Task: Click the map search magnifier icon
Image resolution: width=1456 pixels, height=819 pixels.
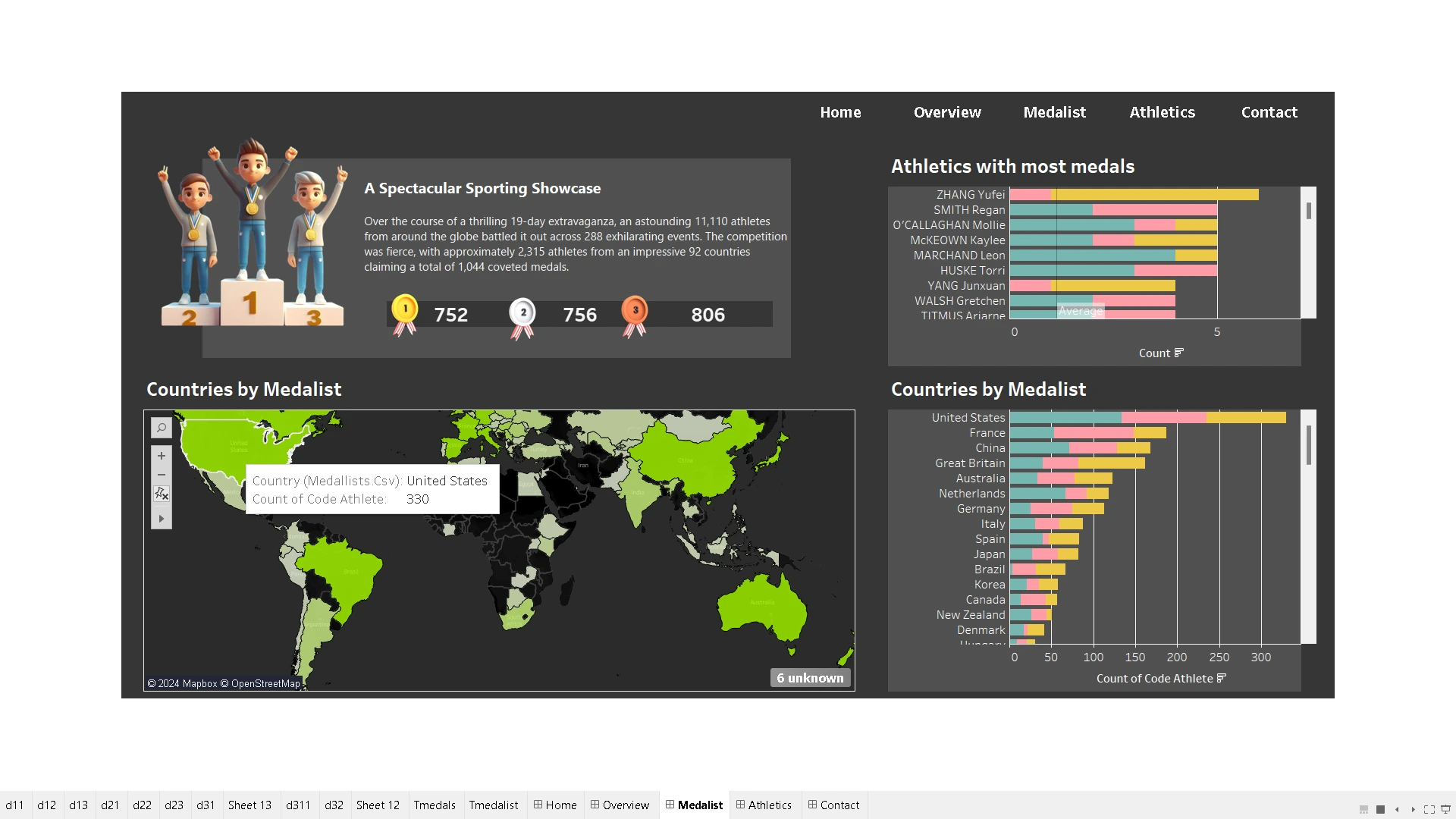Action: tap(161, 428)
